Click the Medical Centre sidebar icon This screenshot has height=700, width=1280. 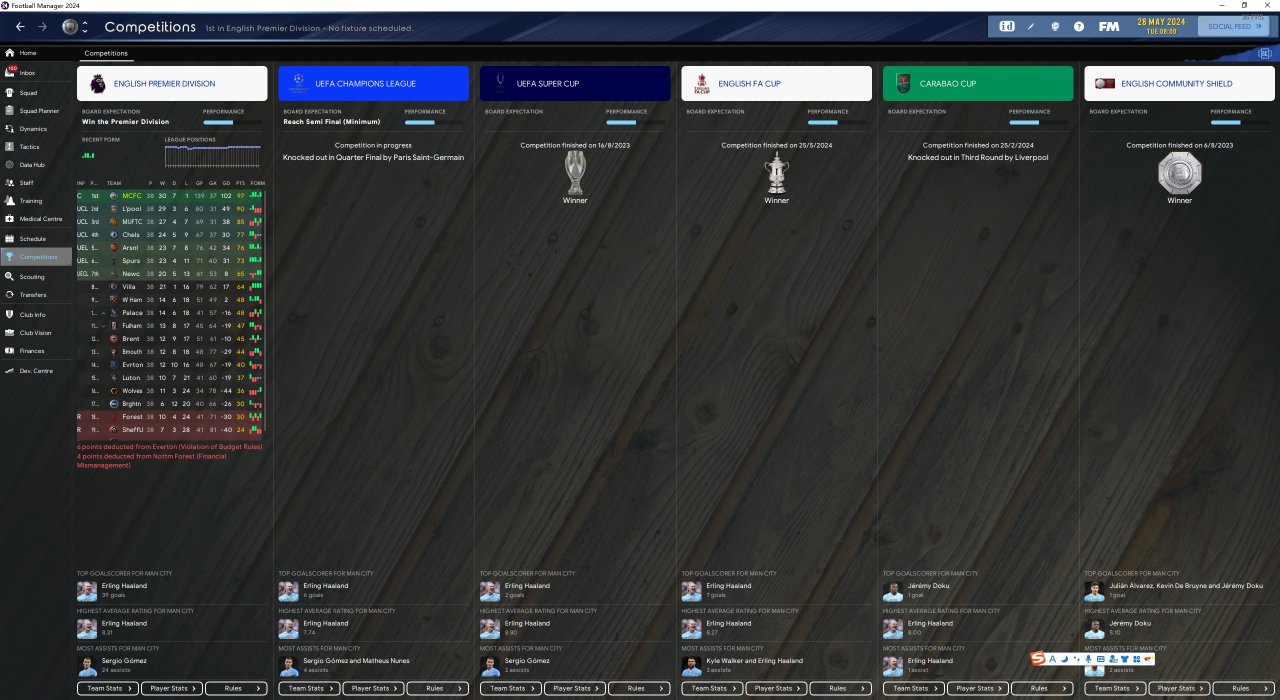(10, 219)
